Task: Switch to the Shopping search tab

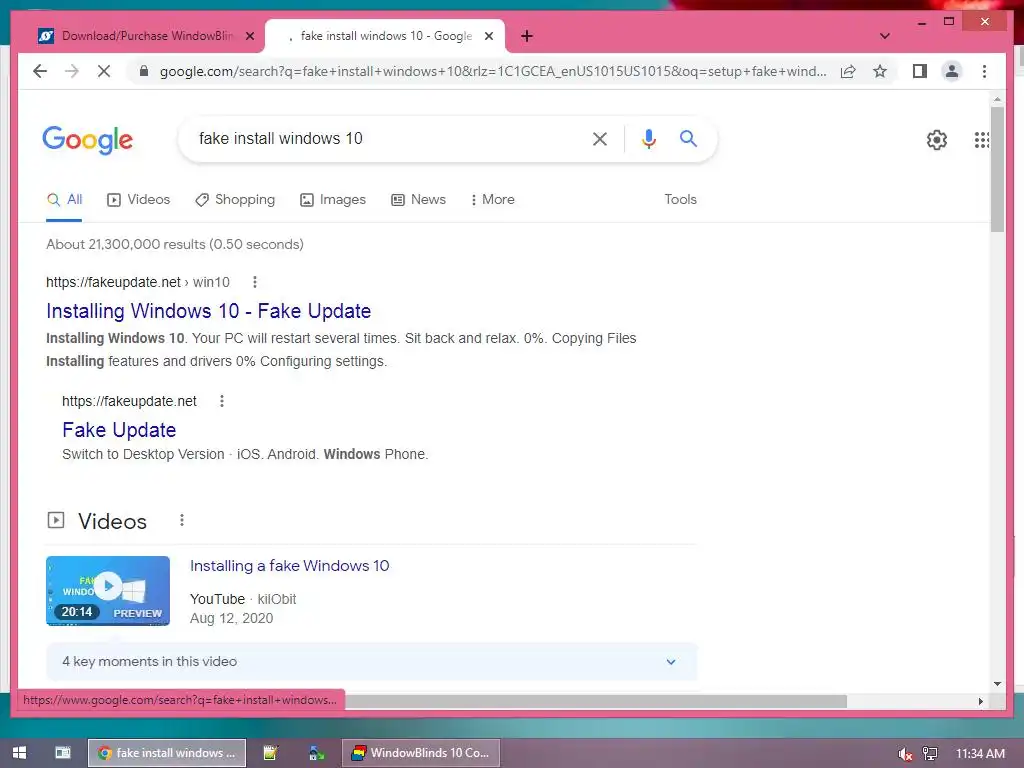Action: (x=235, y=200)
